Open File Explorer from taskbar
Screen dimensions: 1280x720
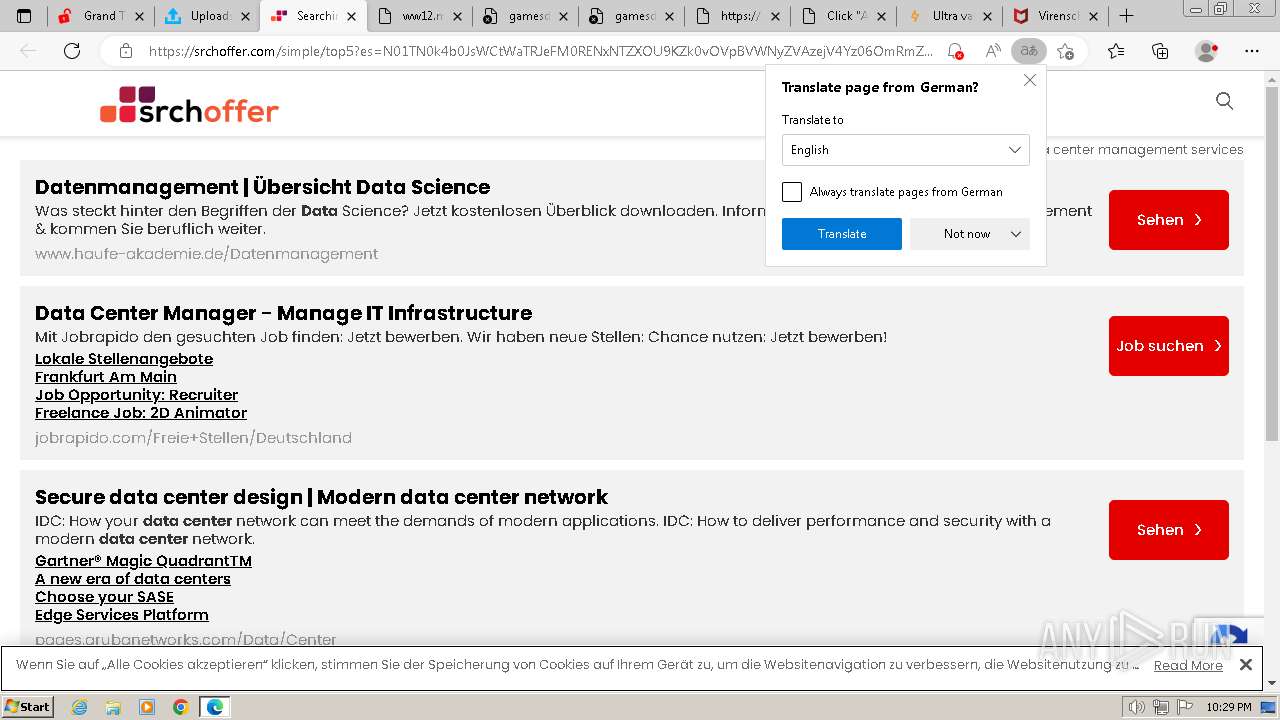coord(113,707)
